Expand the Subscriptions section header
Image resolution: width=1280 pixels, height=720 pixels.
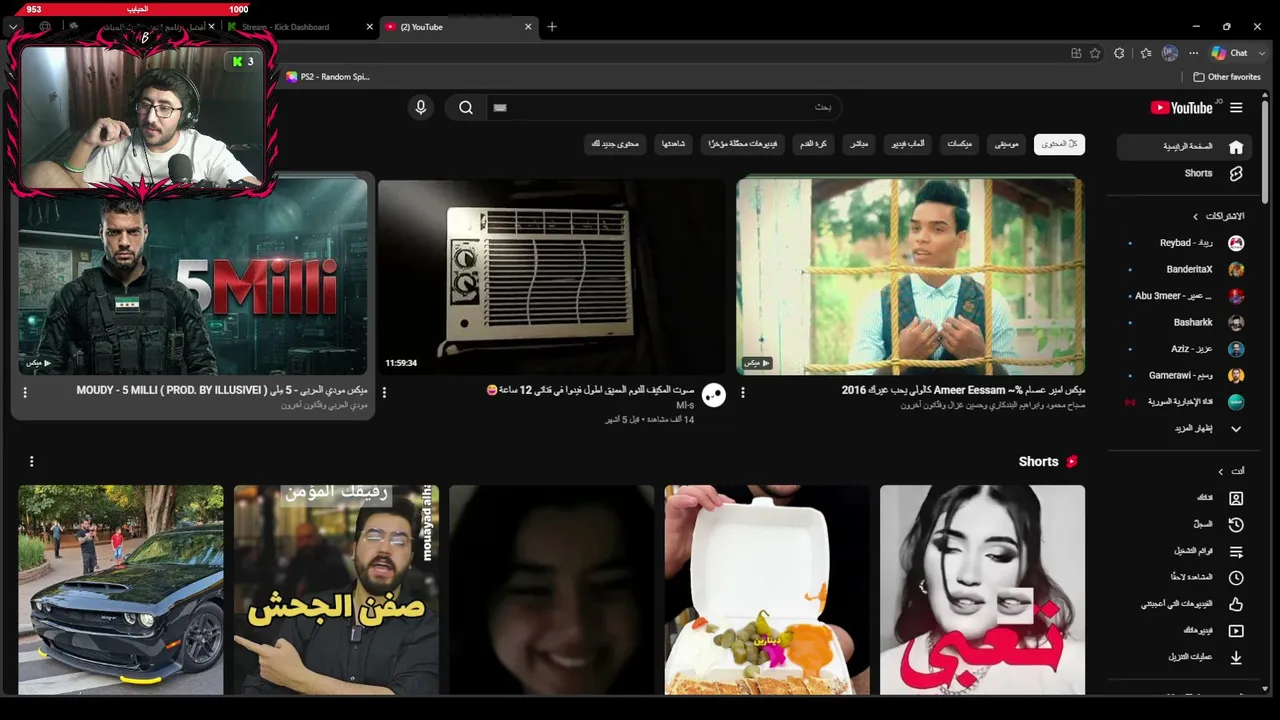click(x=1217, y=216)
